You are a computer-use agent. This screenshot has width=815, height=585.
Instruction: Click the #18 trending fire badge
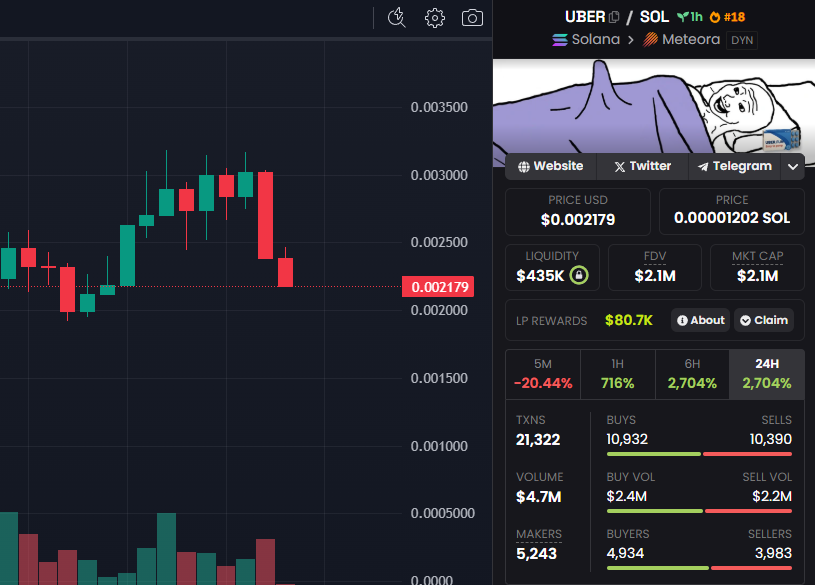pos(728,17)
